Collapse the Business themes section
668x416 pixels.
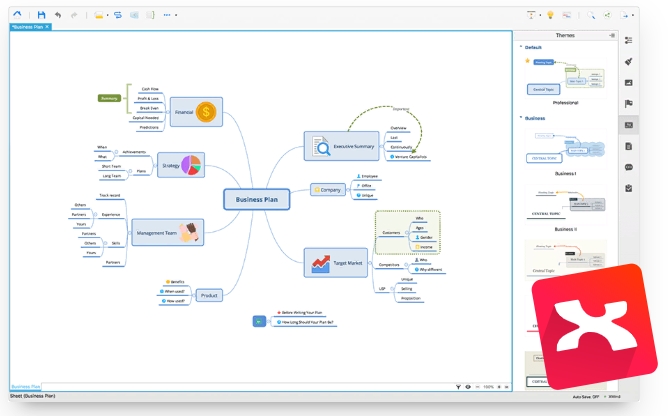(x=521, y=118)
